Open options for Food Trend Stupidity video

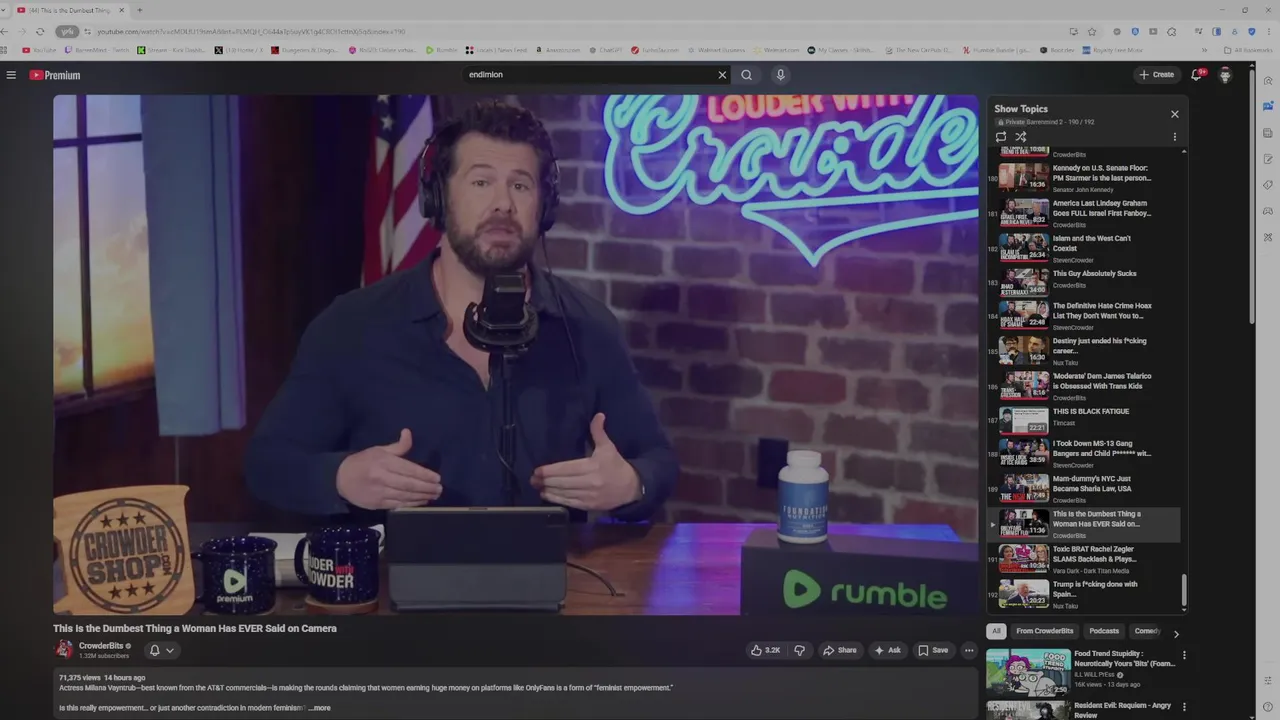click(x=1184, y=656)
